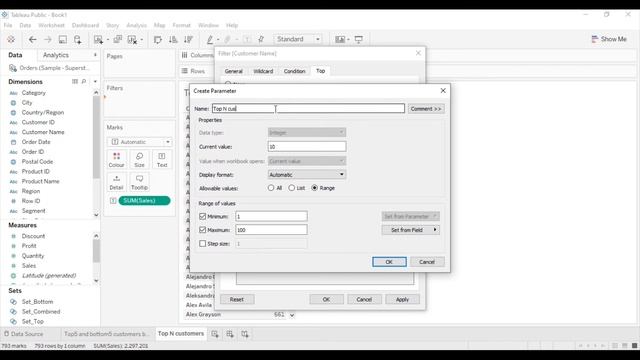Click the SUM(Sales) pill in Marks card
Screen dimensions: 640x360
[144, 200]
